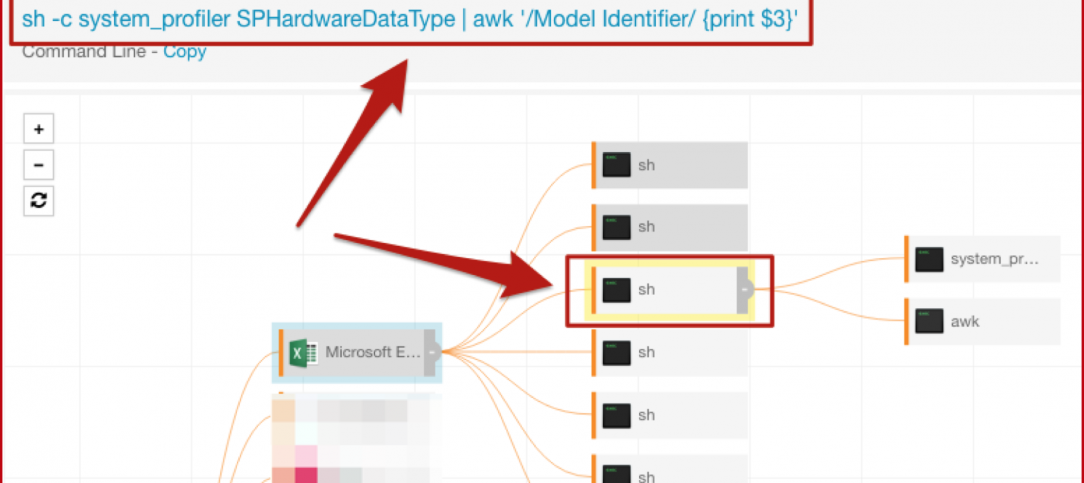Viewport: 1084px width, 483px height.
Task: Select the fifth sh process node
Action: (670, 415)
